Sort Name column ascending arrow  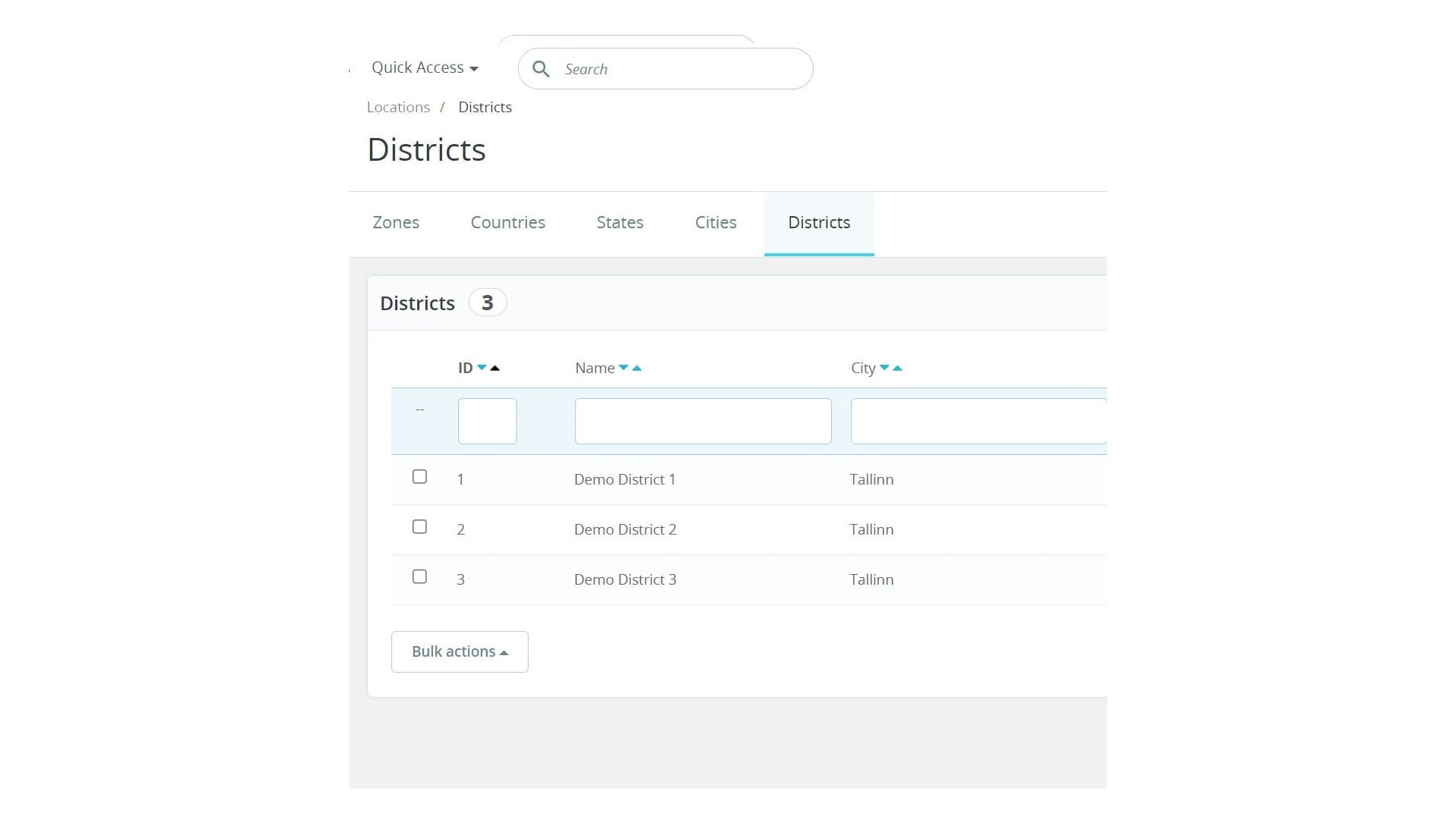(637, 368)
